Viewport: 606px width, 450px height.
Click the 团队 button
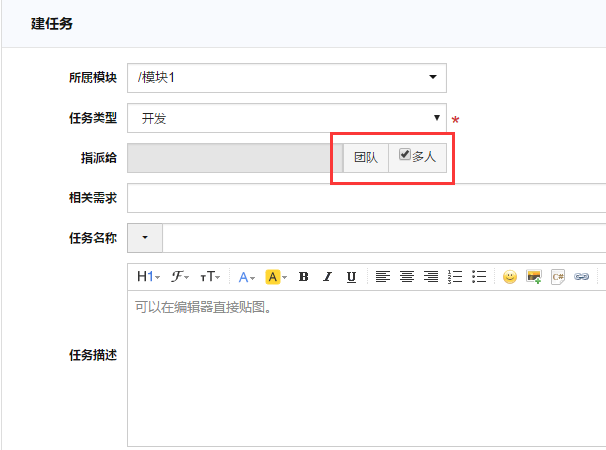[x=366, y=158]
